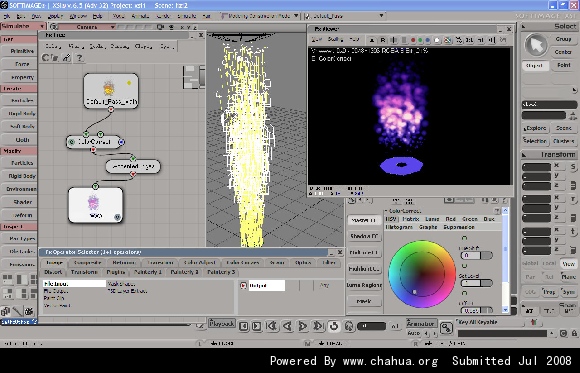Click the audio icon left of frame field
This screenshot has width=580, height=373.
(349, 326)
